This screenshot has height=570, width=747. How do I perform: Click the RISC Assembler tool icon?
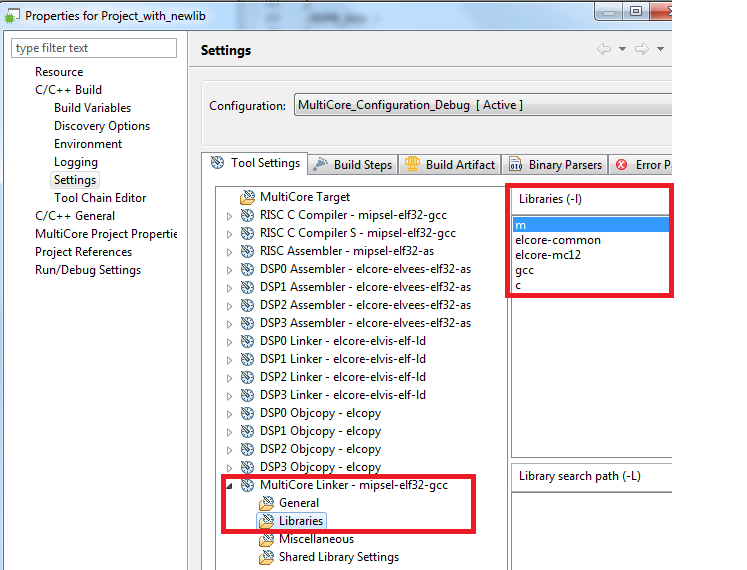pos(247,251)
